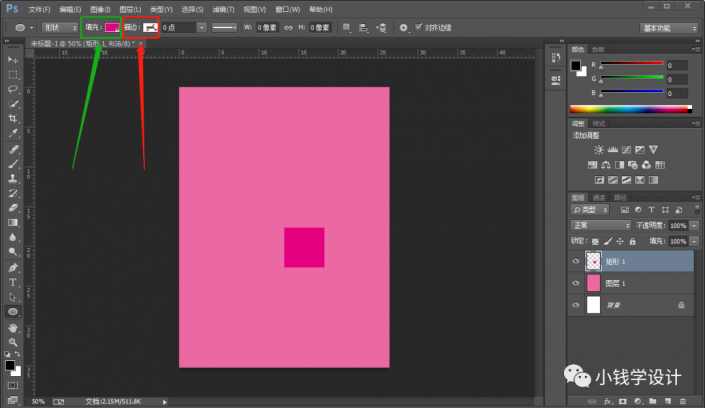Click the path alignment icon

(x=363, y=28)
